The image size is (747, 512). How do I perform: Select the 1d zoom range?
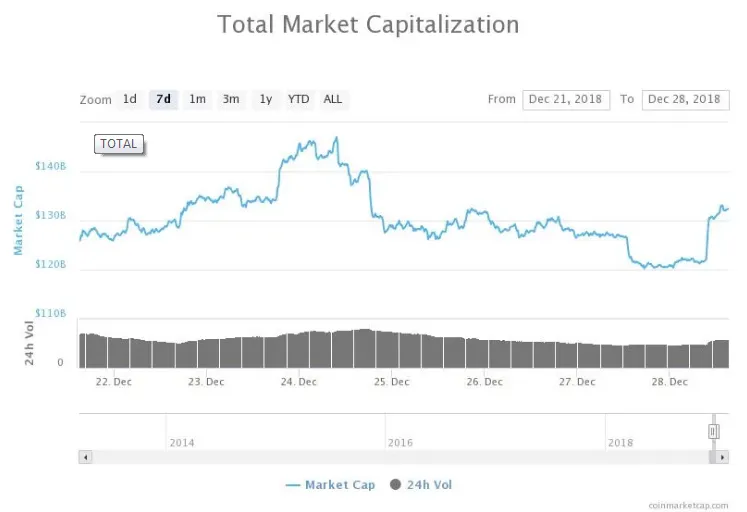click(130, 99)
